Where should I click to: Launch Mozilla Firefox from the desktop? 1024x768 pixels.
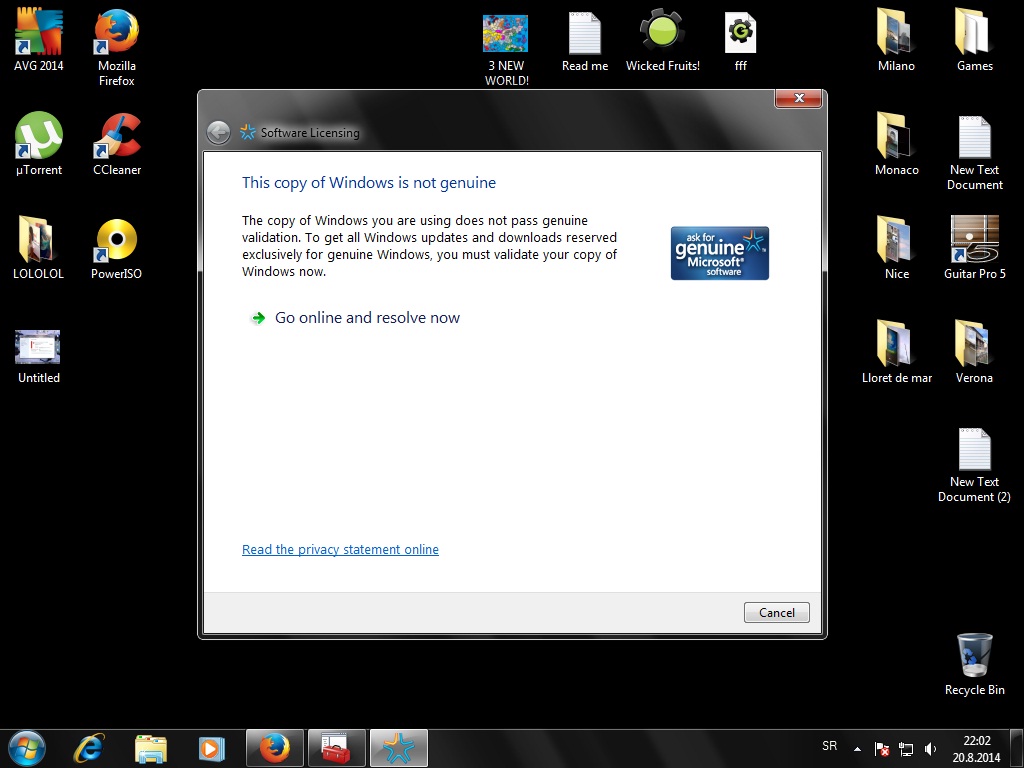tap(117, 46)
